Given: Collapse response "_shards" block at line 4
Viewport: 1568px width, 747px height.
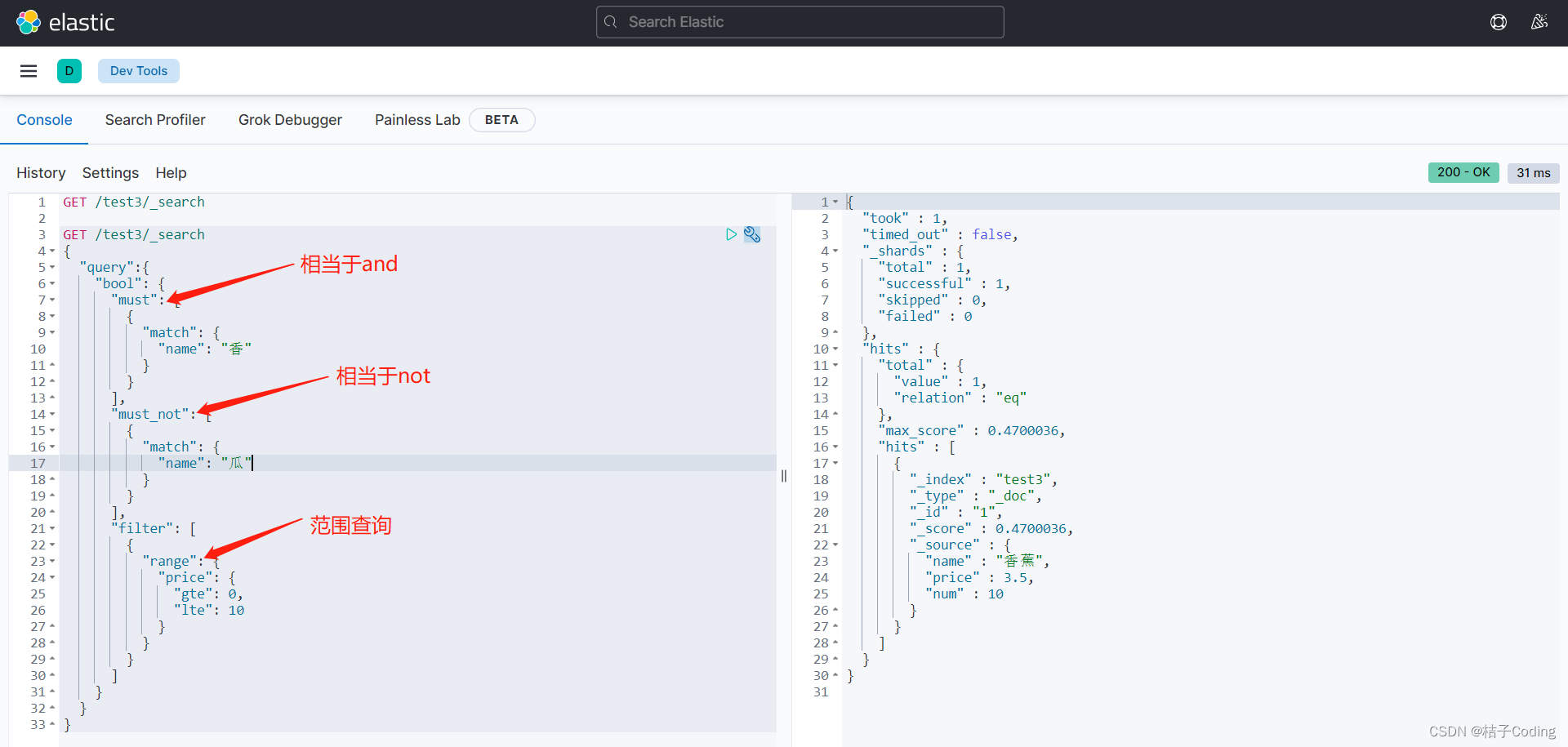Looking at the screenshot, I should pos(835,251).
